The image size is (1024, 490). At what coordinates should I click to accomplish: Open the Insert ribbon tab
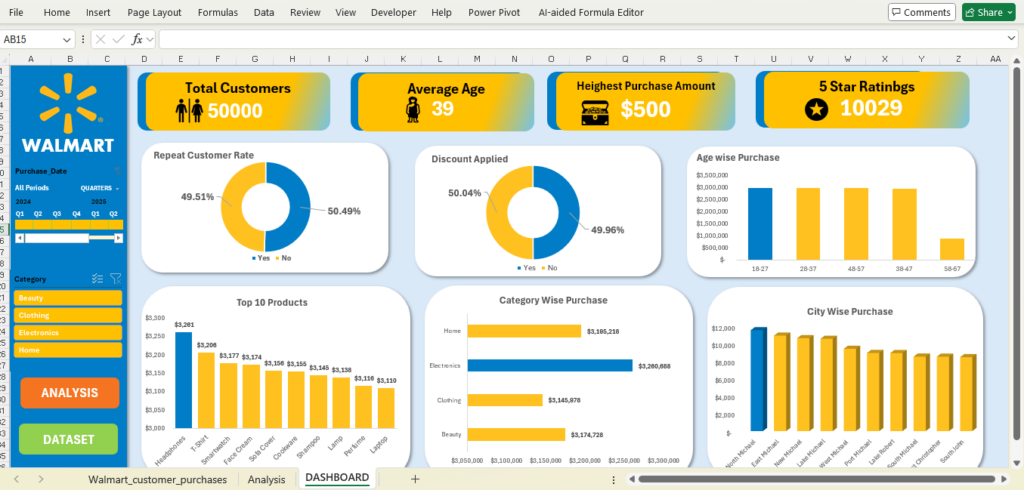pyautogui.click(x=99, y=12)
